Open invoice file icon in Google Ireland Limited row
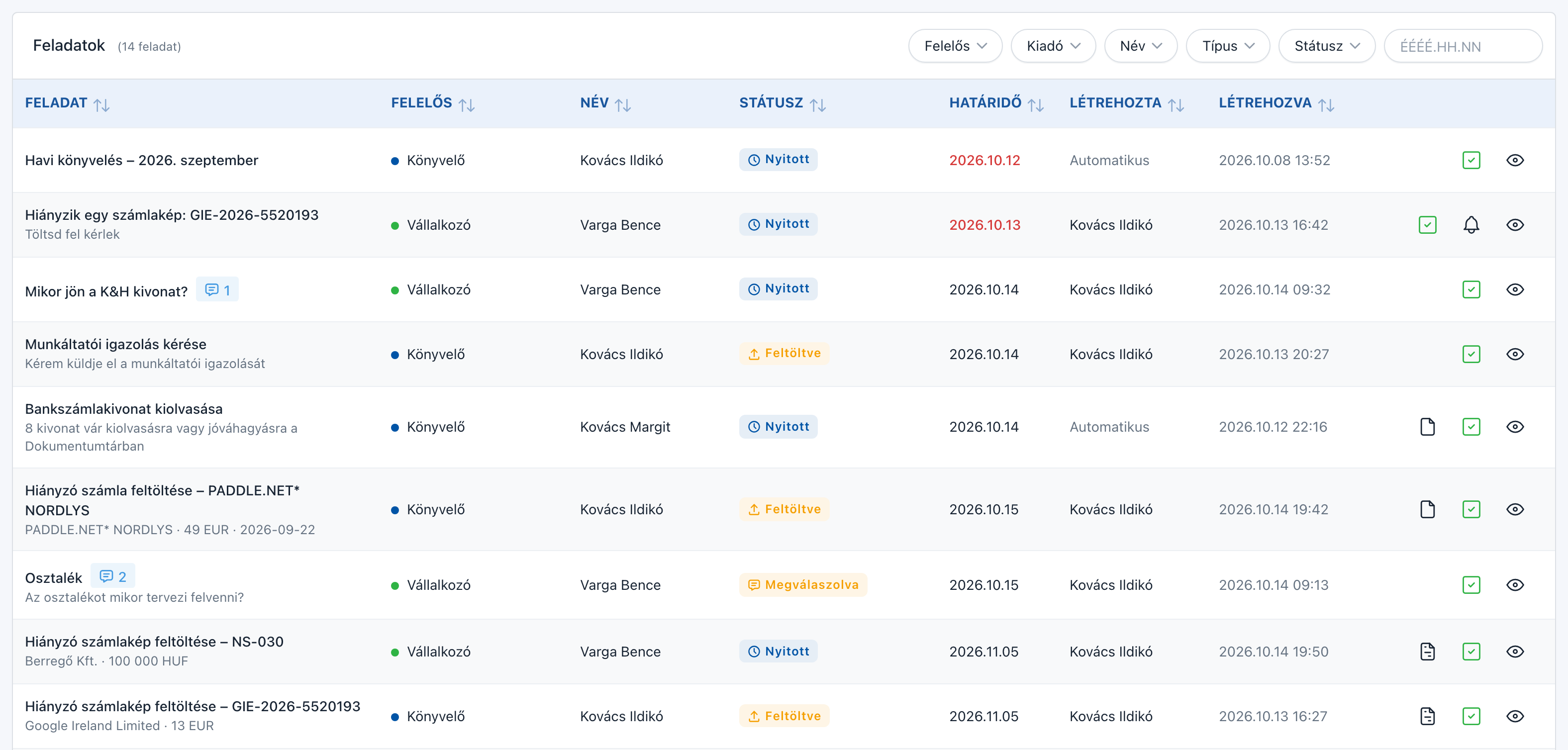This screenshot has width=1568, height=750. [x=1427, y=717]
